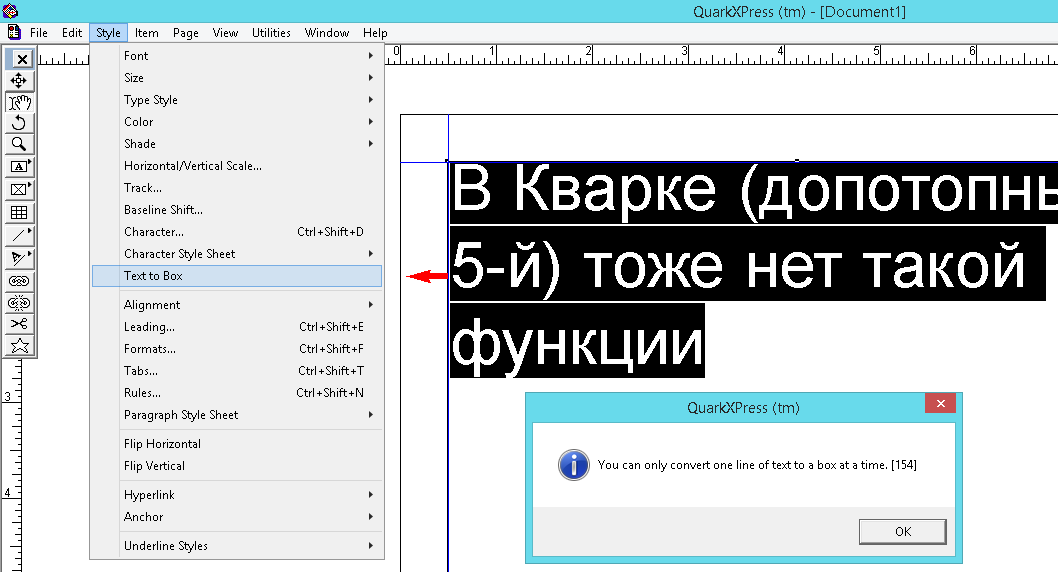Expand the Shade submenu

click(x=237, y=144)
